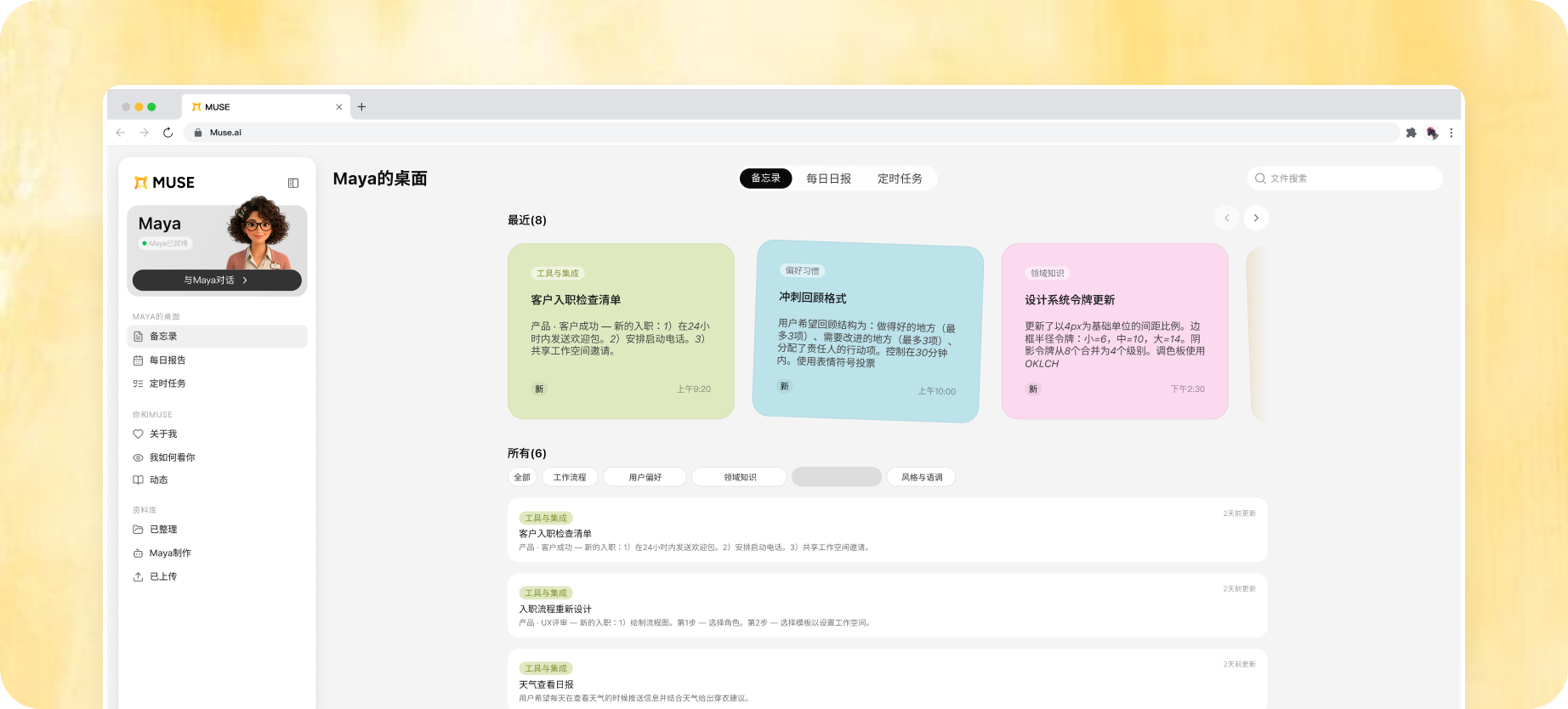Click the 所有(6) section heading
This screenshot has height=709, width=1568.
527,454
